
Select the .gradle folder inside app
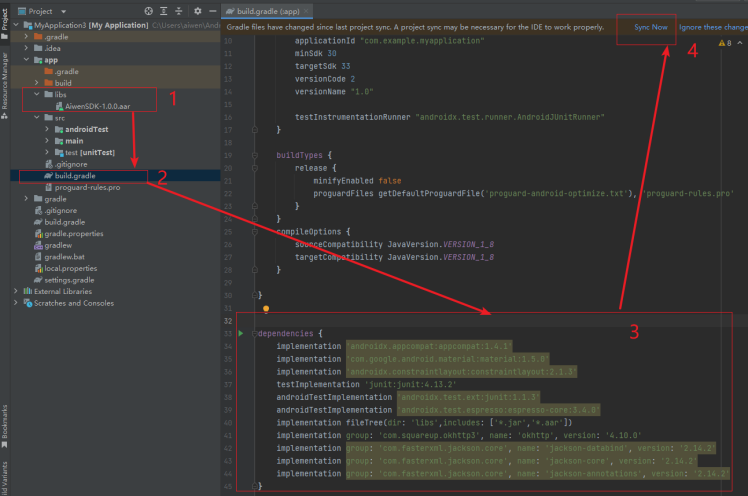pos(61,71)
